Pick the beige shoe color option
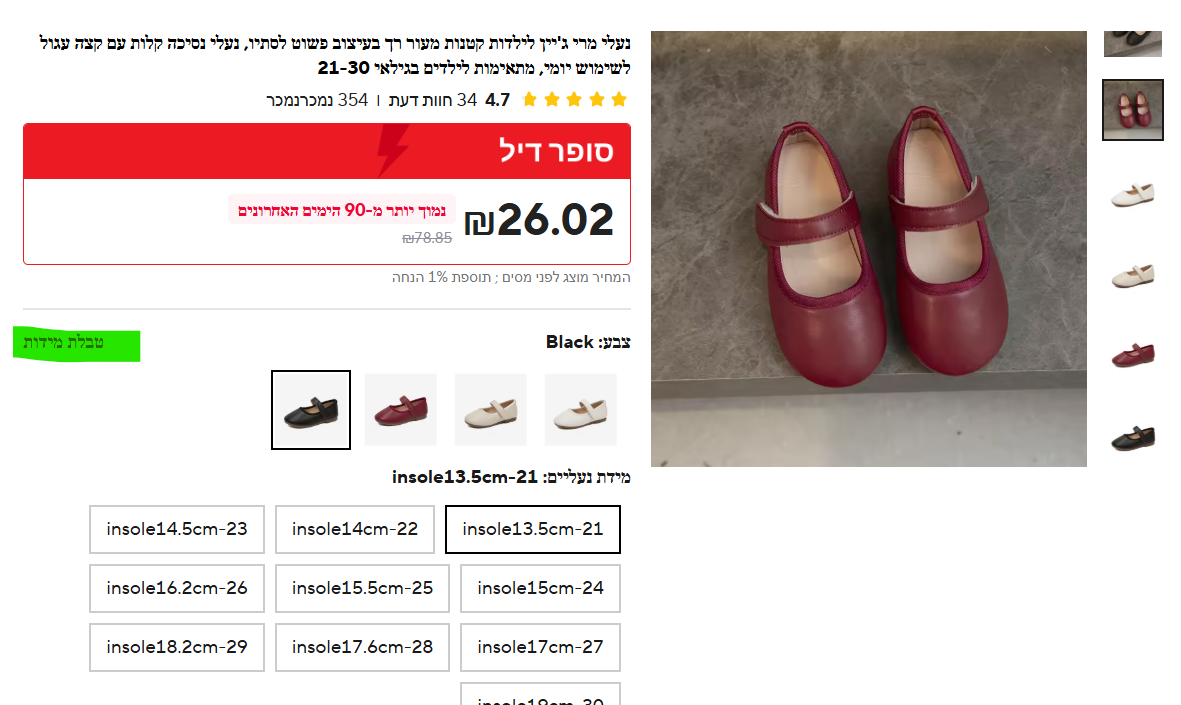 [x=490, y=410]
